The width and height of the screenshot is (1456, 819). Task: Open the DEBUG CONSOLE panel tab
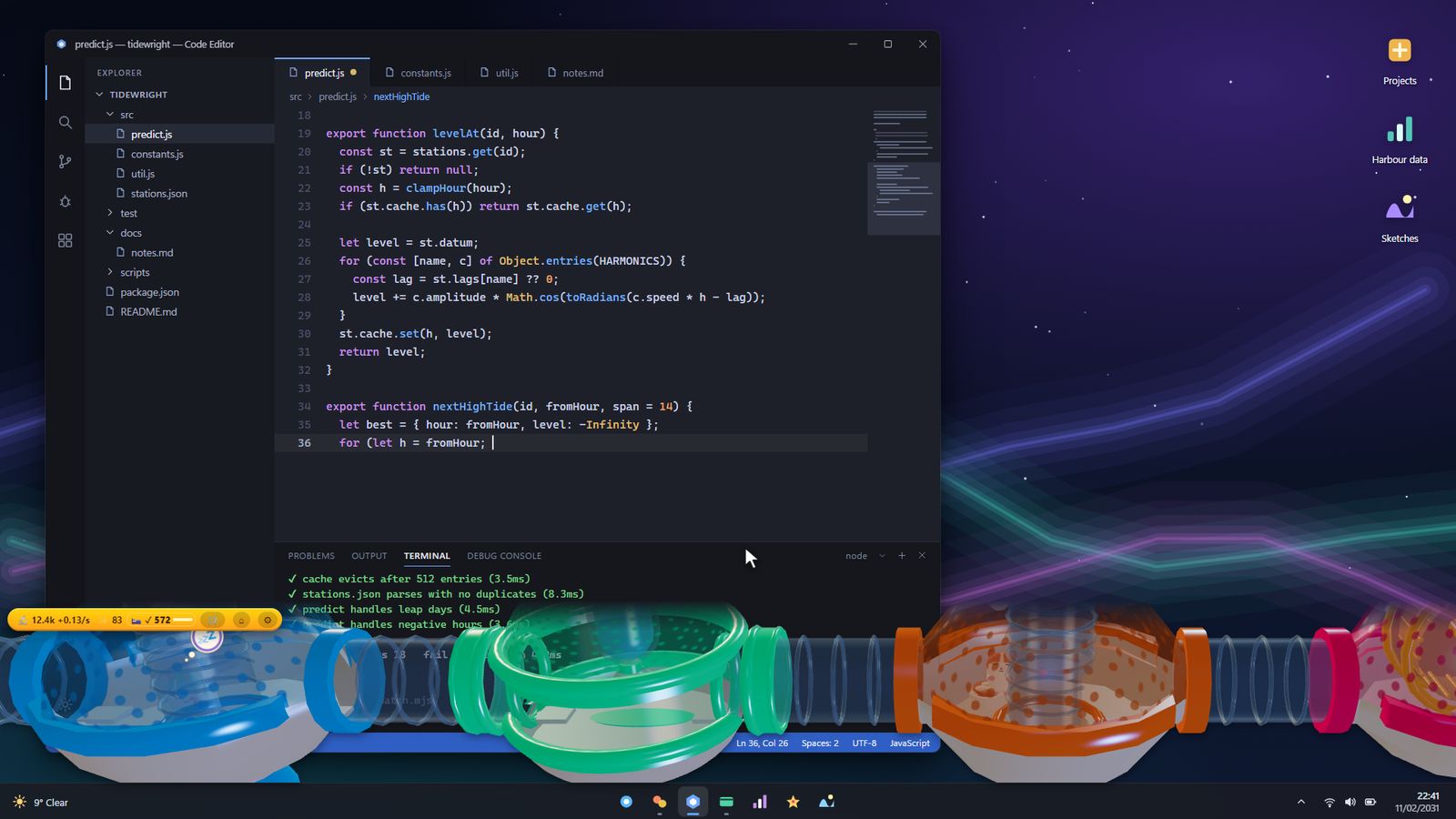(x=504, y=556)
